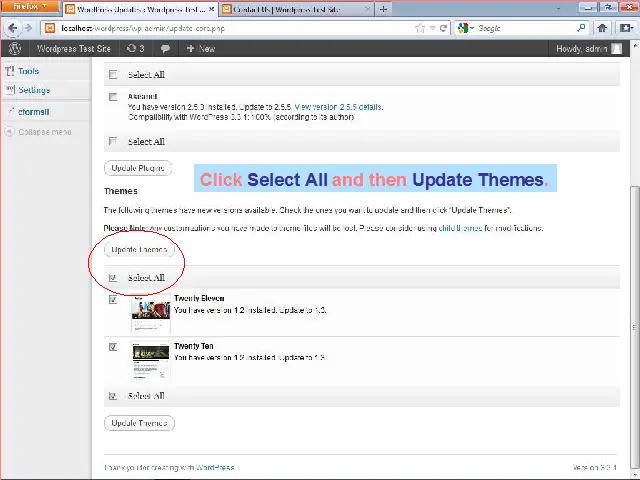Click the WordPress logo in admin bar
Viewport: 640px width, 480px height.
coord(14,48)
